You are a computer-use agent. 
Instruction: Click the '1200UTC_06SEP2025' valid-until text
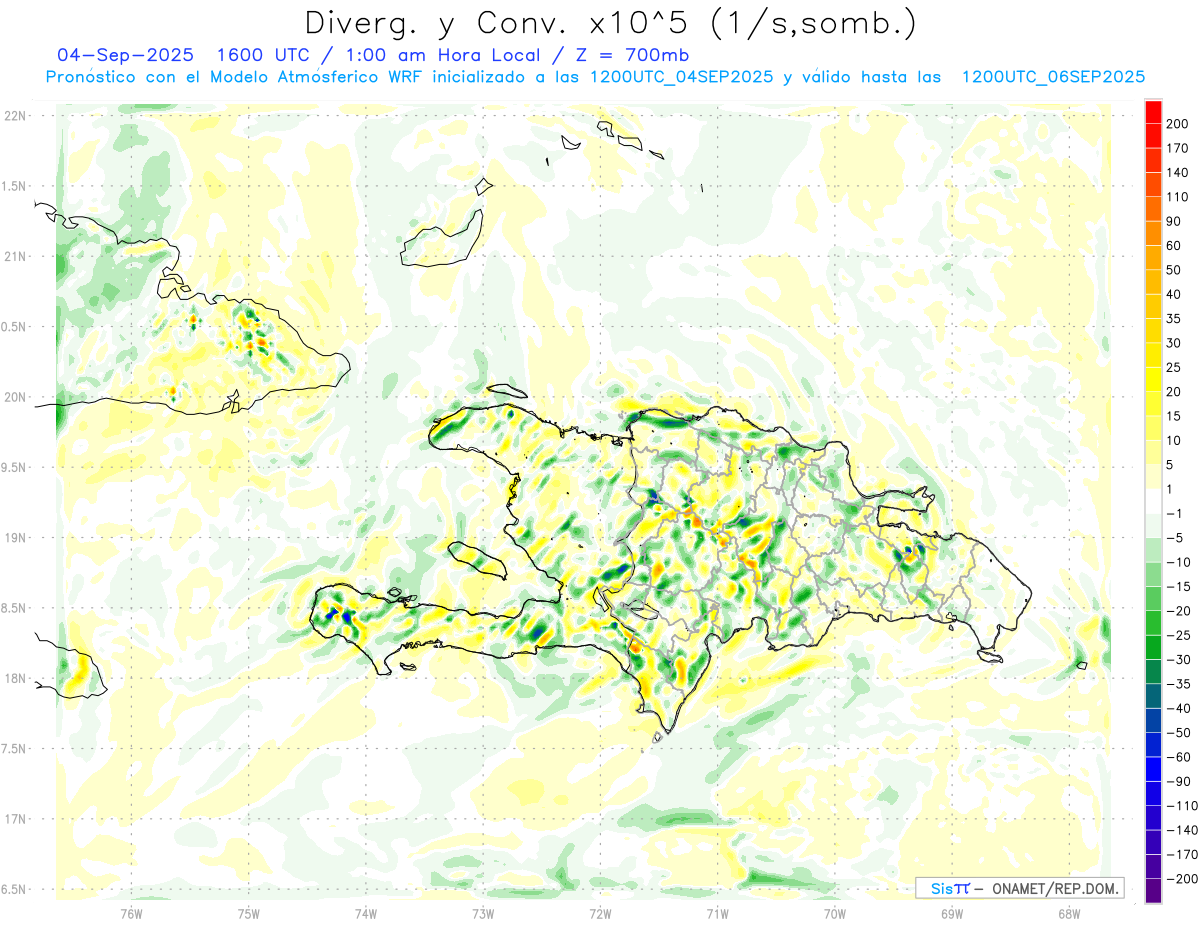click(x=1052, y=77)
